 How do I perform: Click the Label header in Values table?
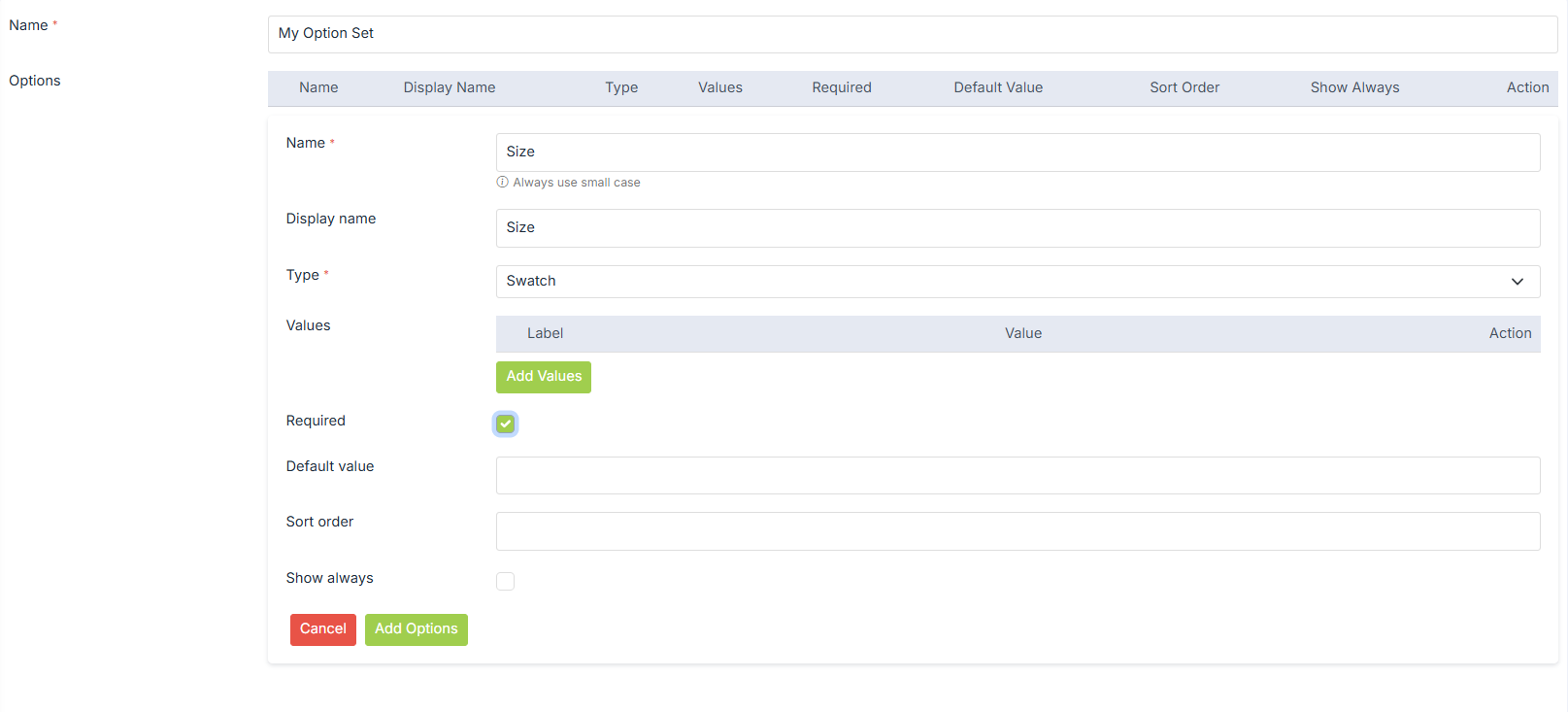tap(545, 333)
